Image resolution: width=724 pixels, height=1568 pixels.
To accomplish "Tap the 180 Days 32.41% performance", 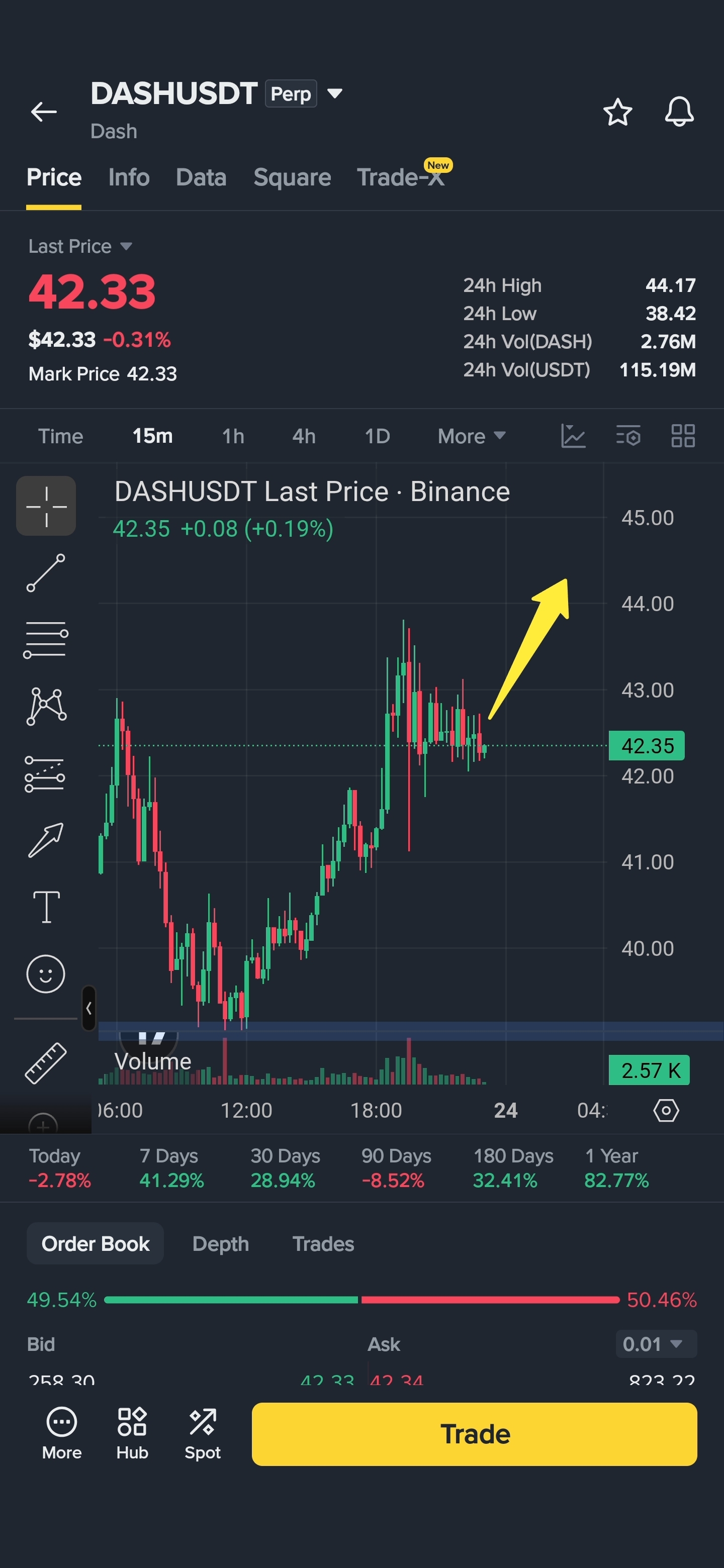I will coord(513,1168).
